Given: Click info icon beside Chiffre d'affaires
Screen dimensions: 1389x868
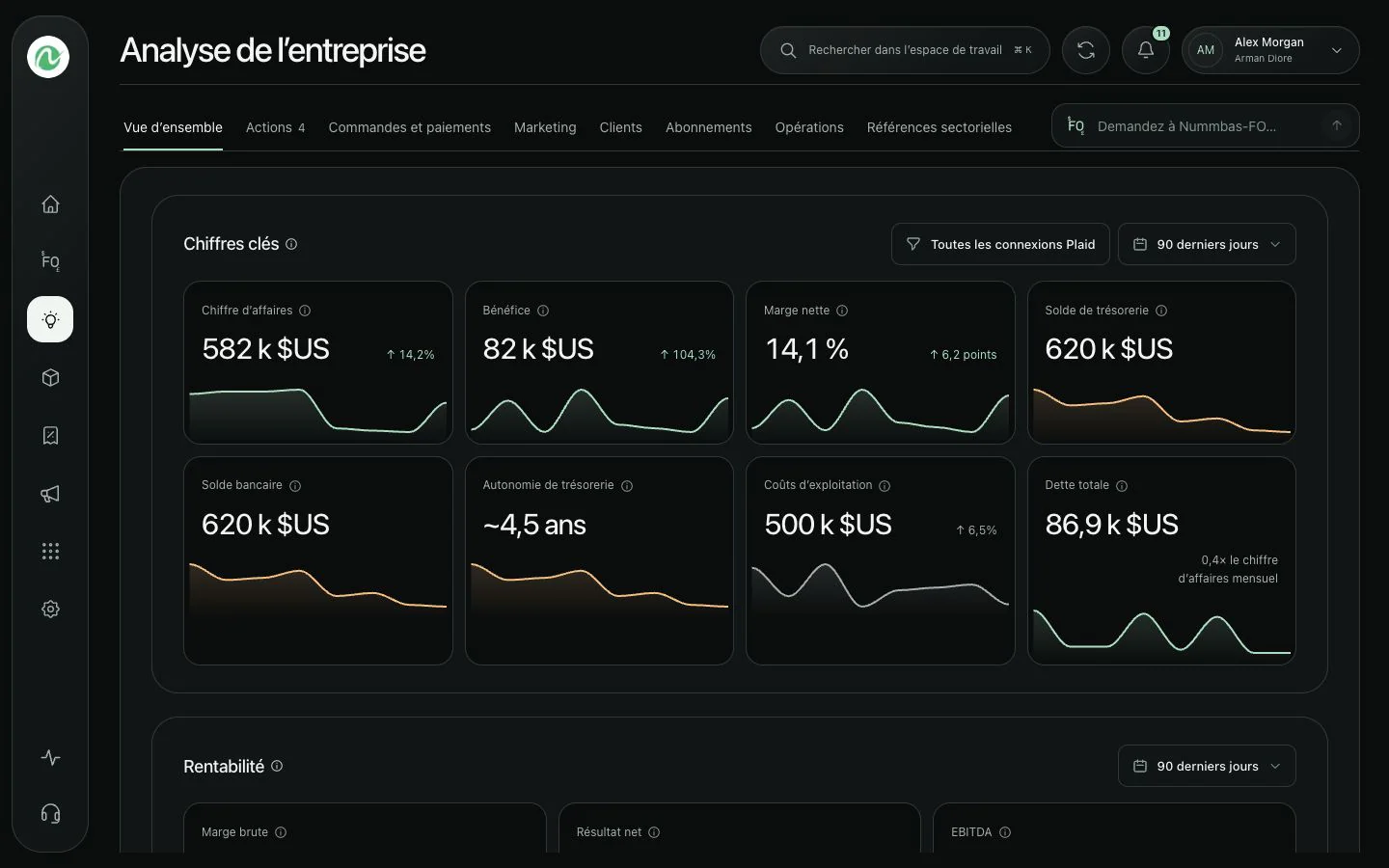Looking at the screenshot, I should pos(305,311).
